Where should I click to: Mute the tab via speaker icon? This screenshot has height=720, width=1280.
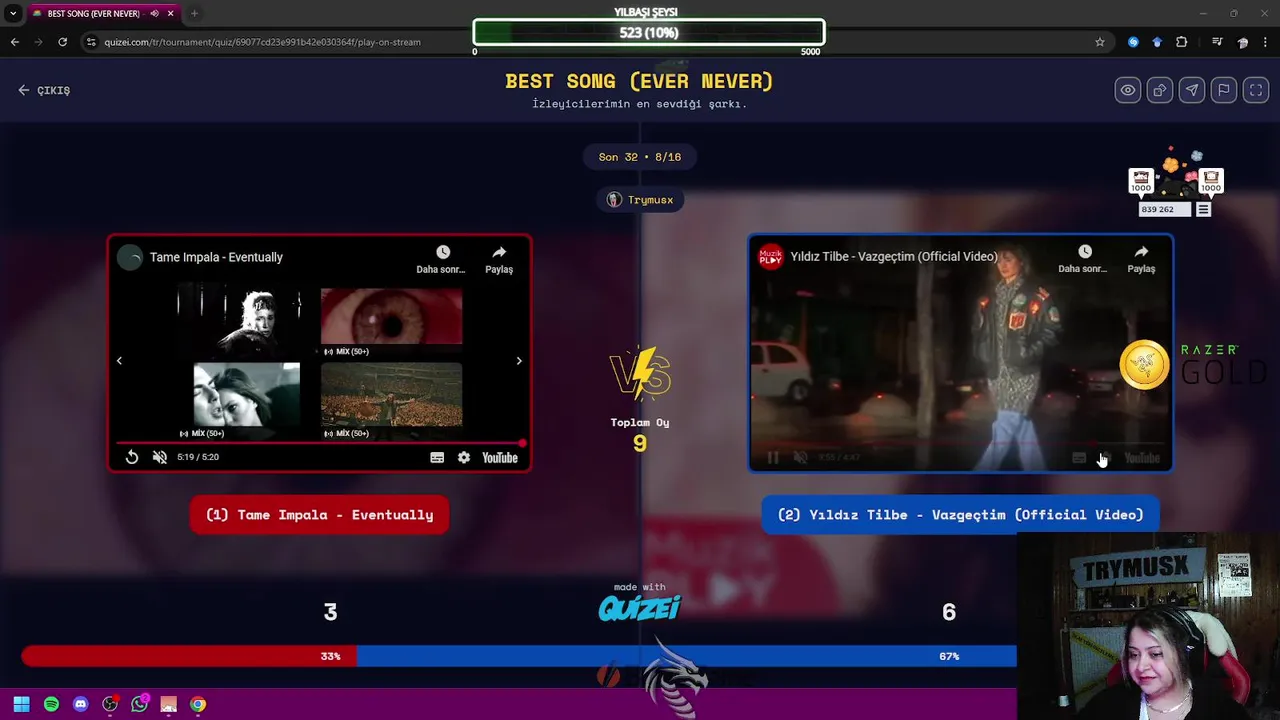point(154,14)
